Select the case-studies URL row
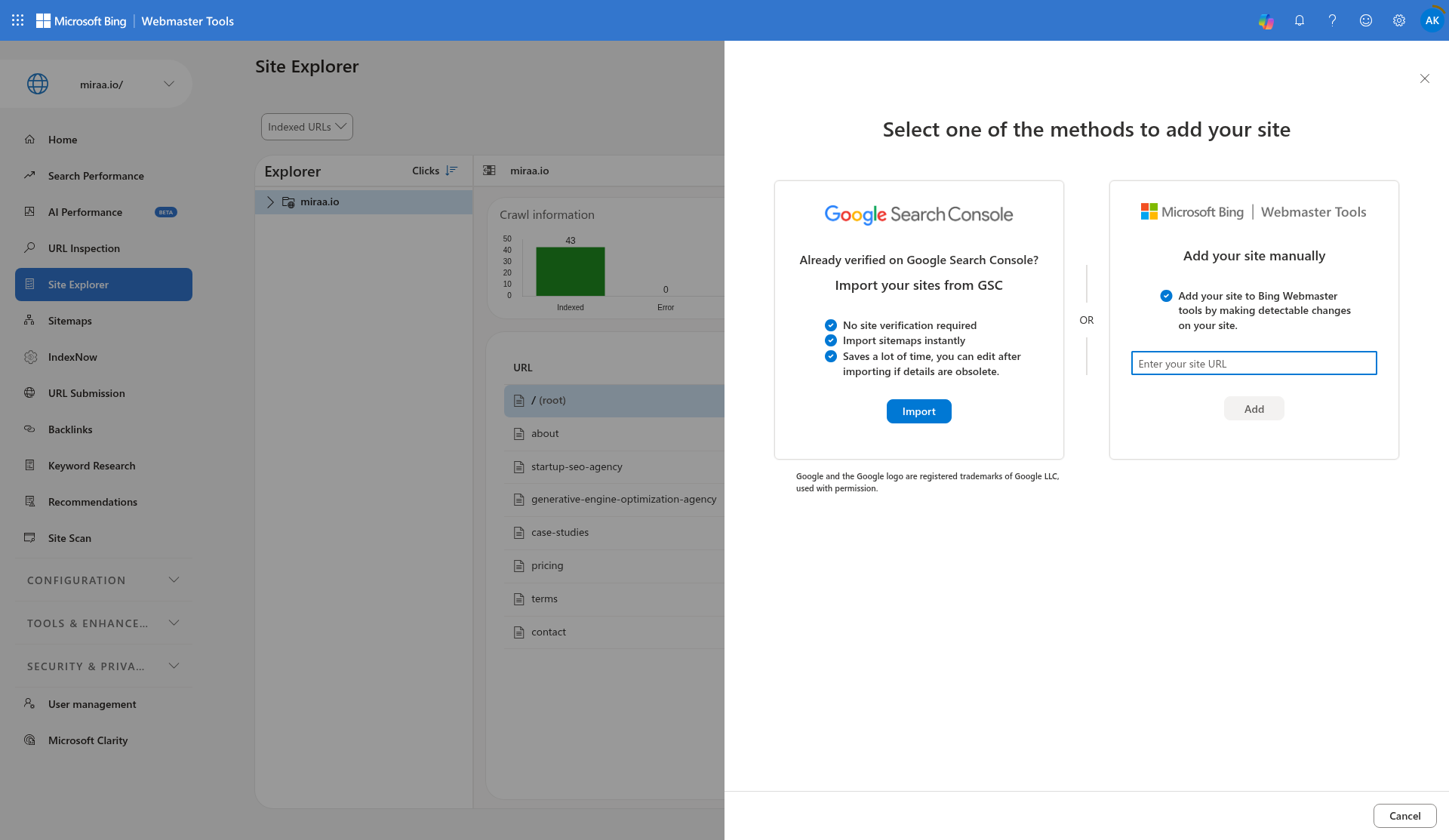Viewport: 1449px width, 840px height. pos(614,533)
